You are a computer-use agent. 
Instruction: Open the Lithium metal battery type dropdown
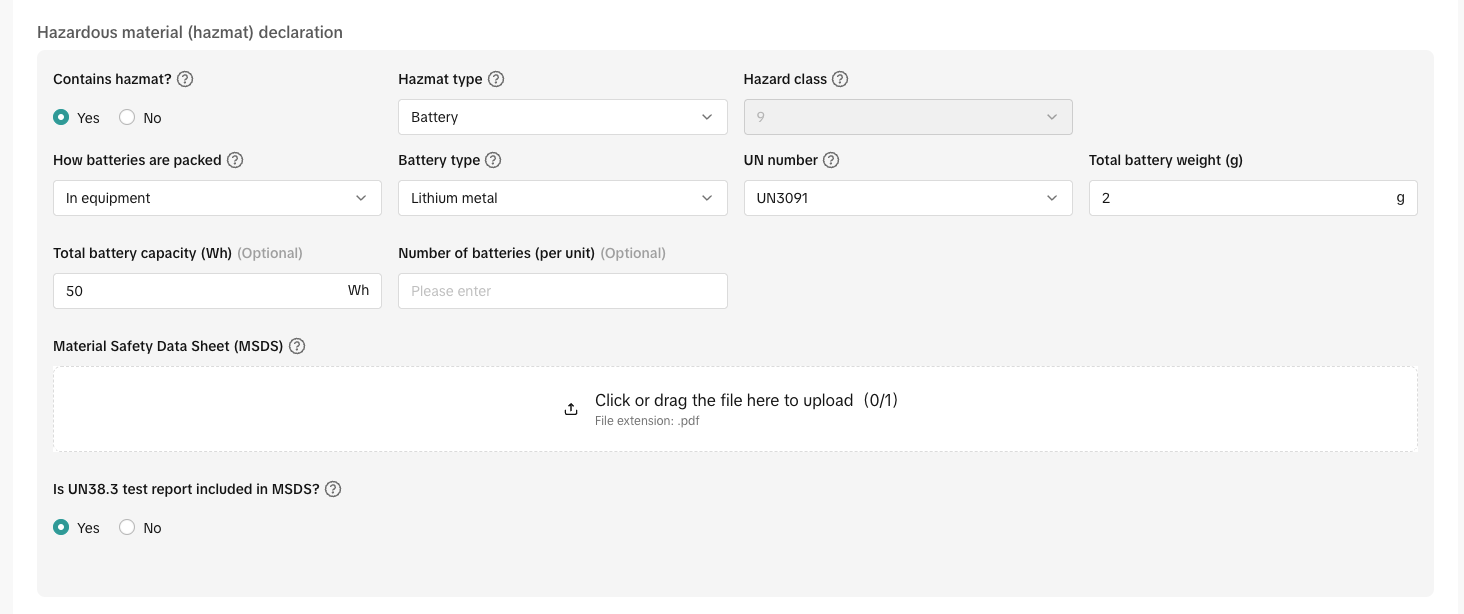(x=562, y=198)
